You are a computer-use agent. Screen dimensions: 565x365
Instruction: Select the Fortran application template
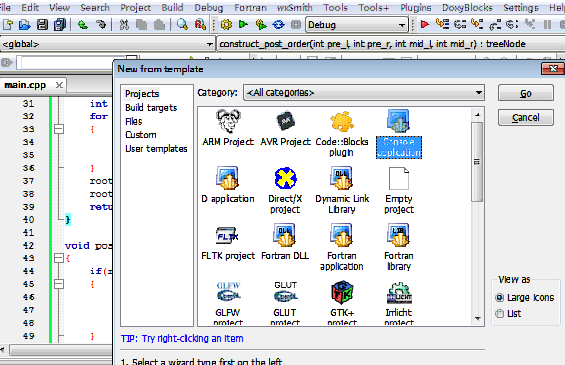coord(342,247)
